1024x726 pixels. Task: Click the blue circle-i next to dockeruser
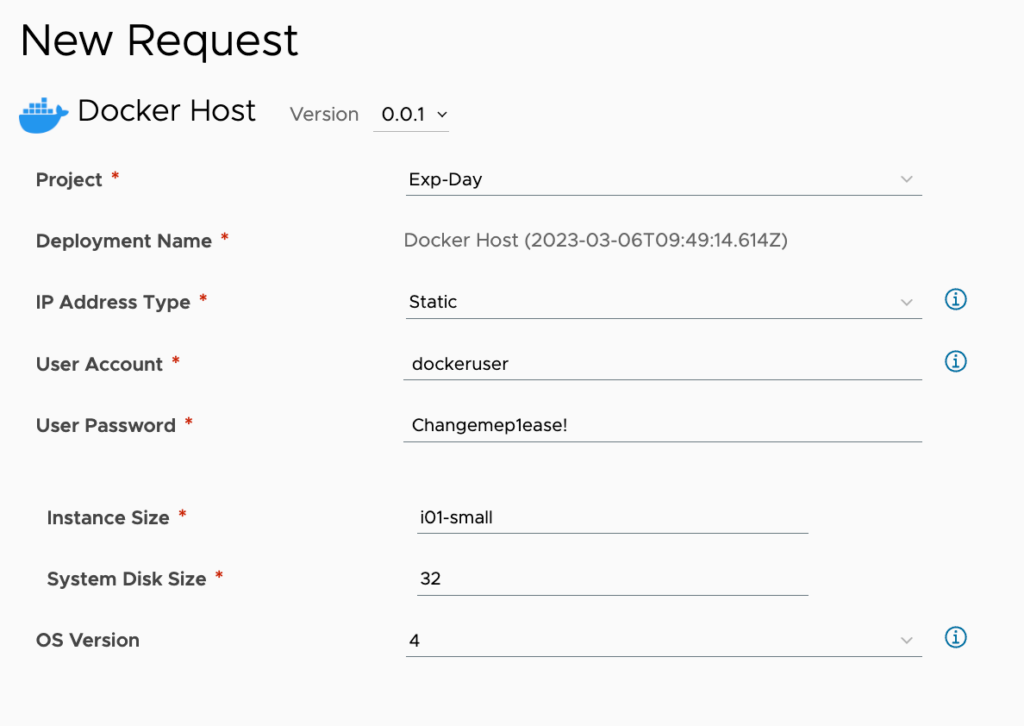pos(955,362)
